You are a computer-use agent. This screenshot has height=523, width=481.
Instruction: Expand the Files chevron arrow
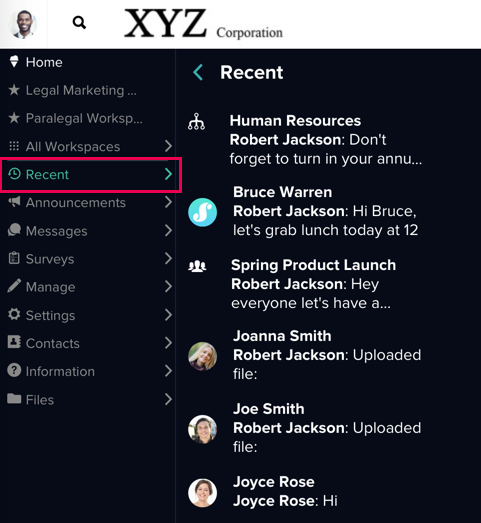pyautogui.click(x=168, y=399)
